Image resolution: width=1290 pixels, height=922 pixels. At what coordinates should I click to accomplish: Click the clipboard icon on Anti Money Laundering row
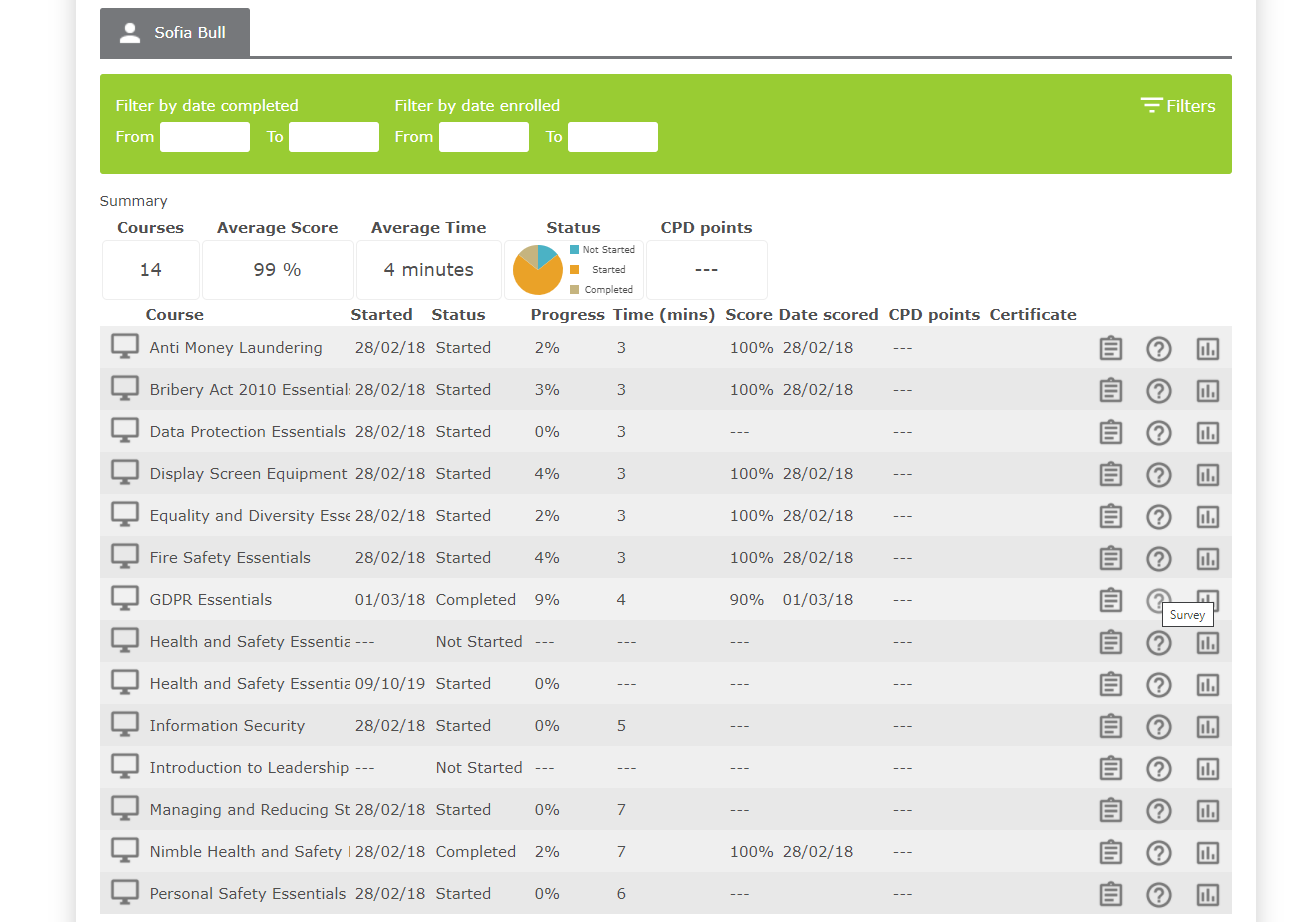[1110, 348]
